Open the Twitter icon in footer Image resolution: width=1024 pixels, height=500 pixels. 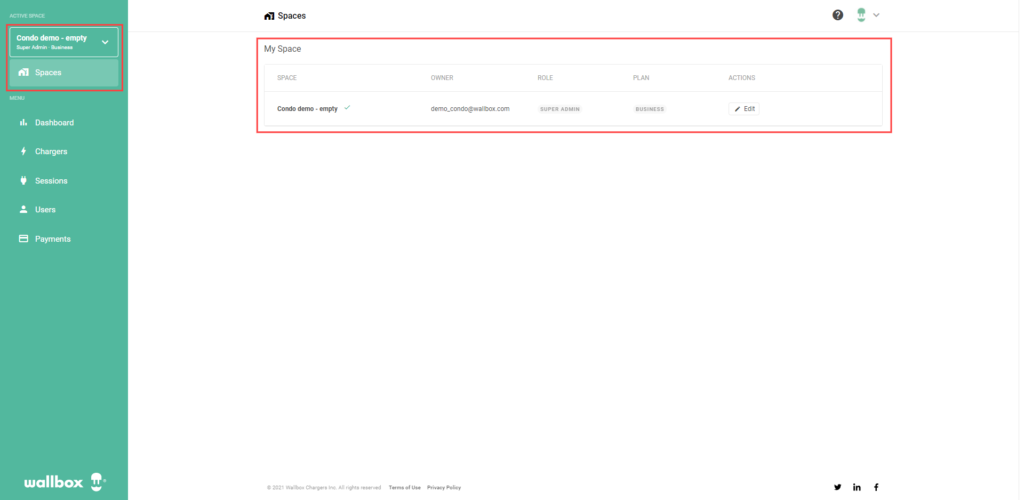[x=838, y=487]
